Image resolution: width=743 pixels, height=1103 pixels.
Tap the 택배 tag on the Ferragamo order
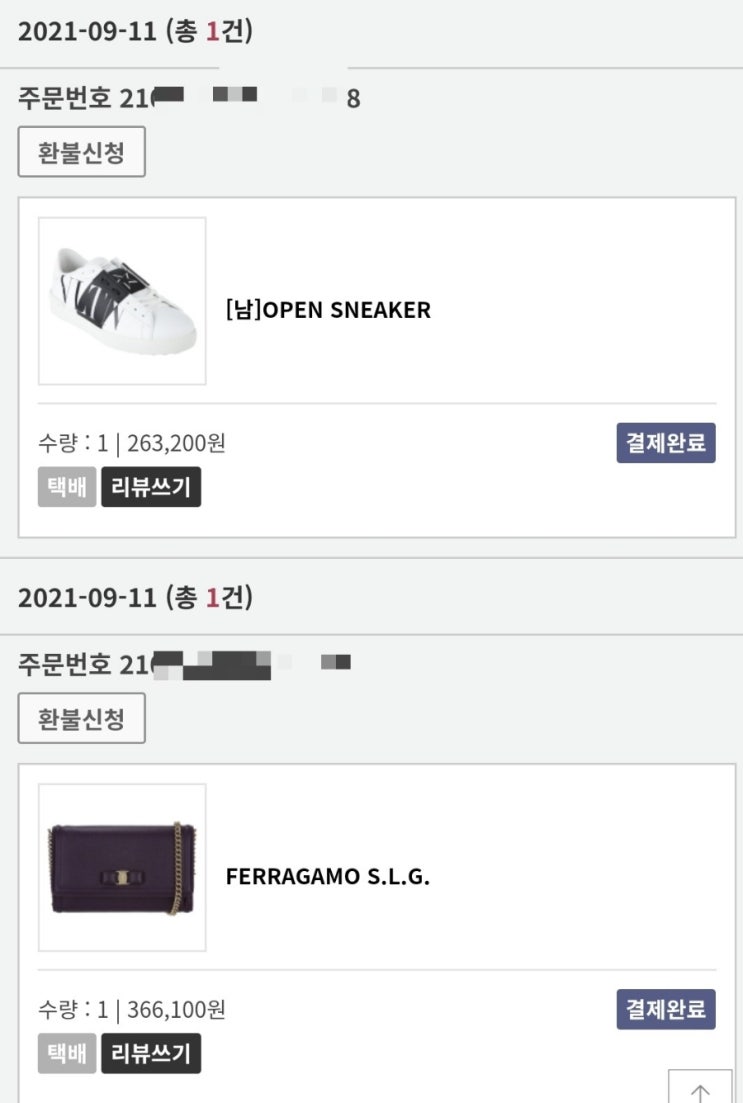pos(67,1053)
